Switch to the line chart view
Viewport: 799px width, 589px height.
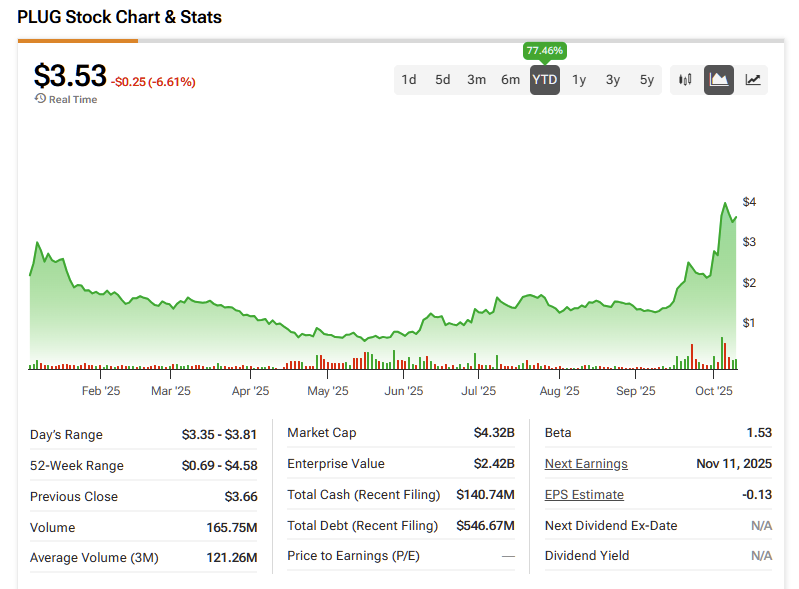pos(753,80)
